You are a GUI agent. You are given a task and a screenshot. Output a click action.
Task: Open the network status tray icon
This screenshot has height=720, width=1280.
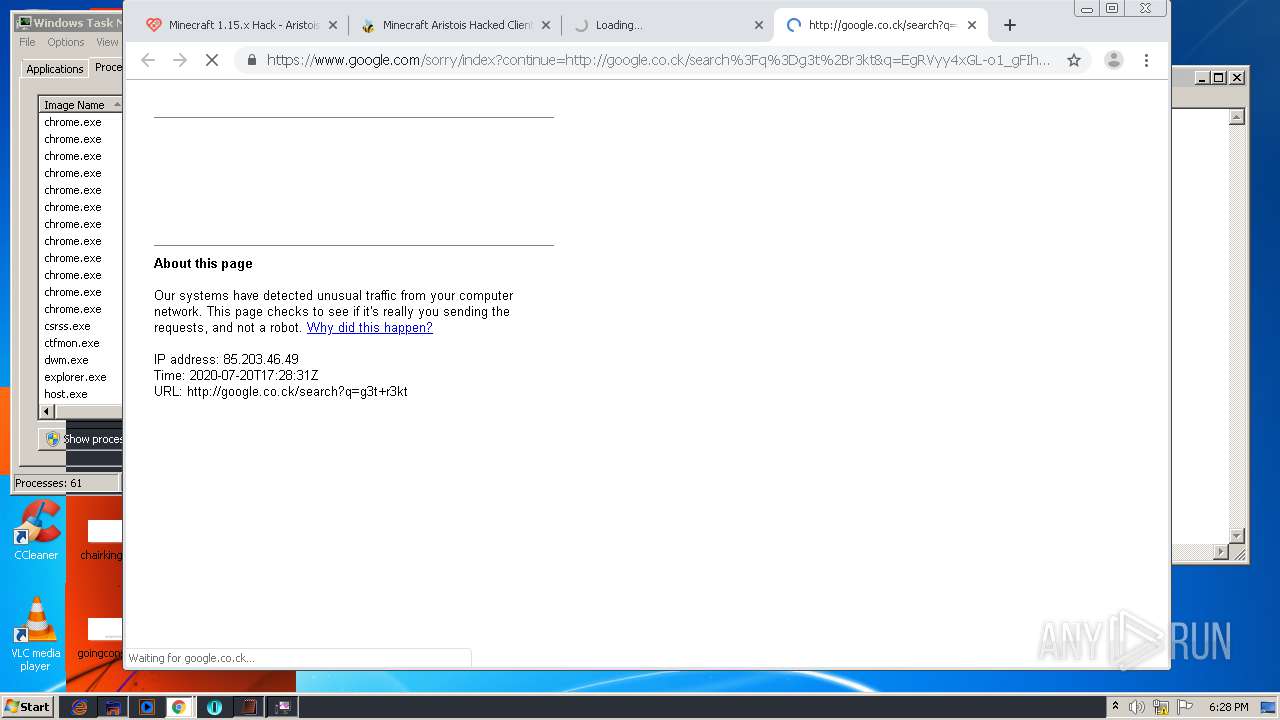pyautogui.click(x=1161, y=707)
